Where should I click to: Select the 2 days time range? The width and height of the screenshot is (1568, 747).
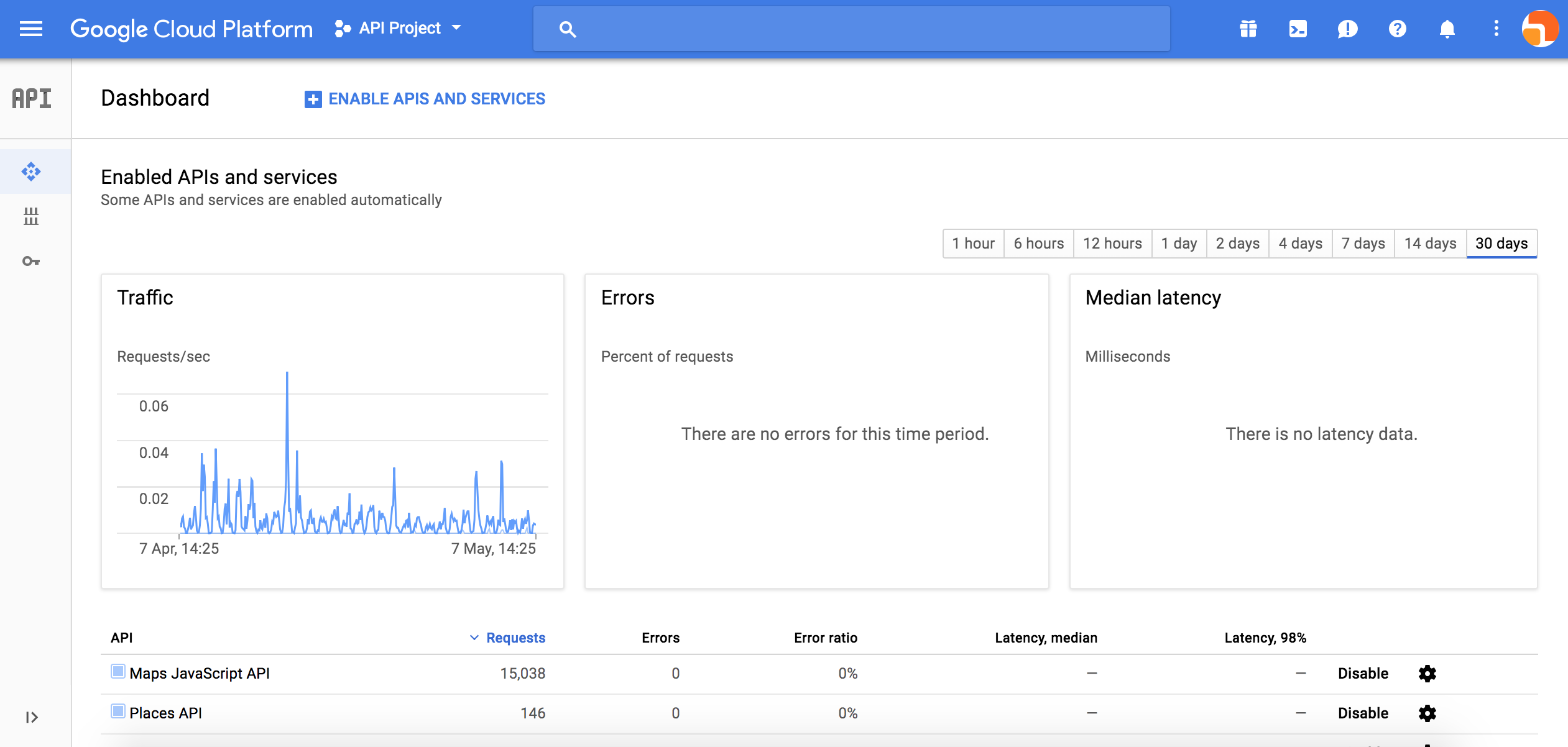(x=1237, y=244)
